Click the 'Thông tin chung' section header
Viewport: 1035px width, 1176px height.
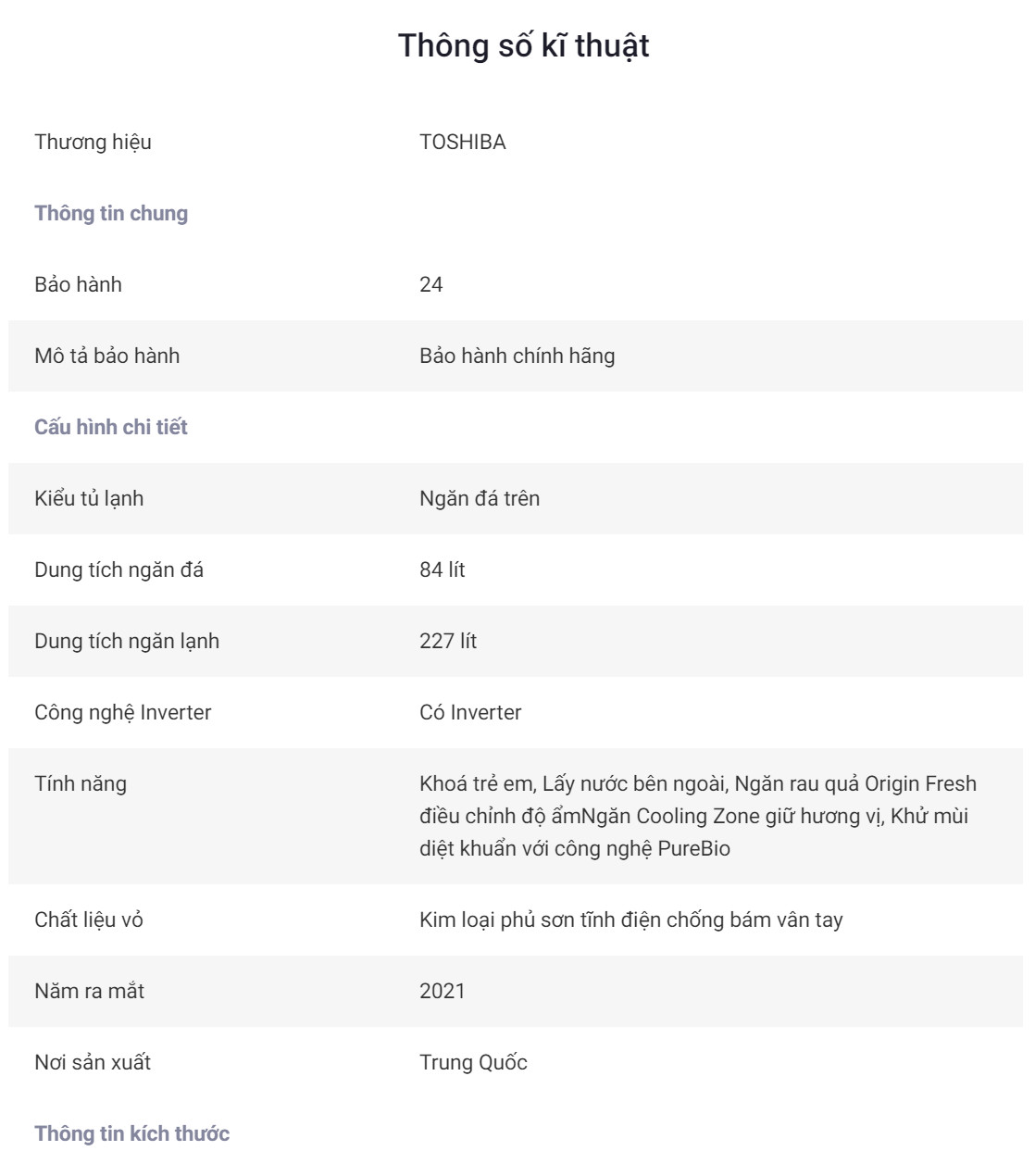pyautogui.click(x=111, y=213)
